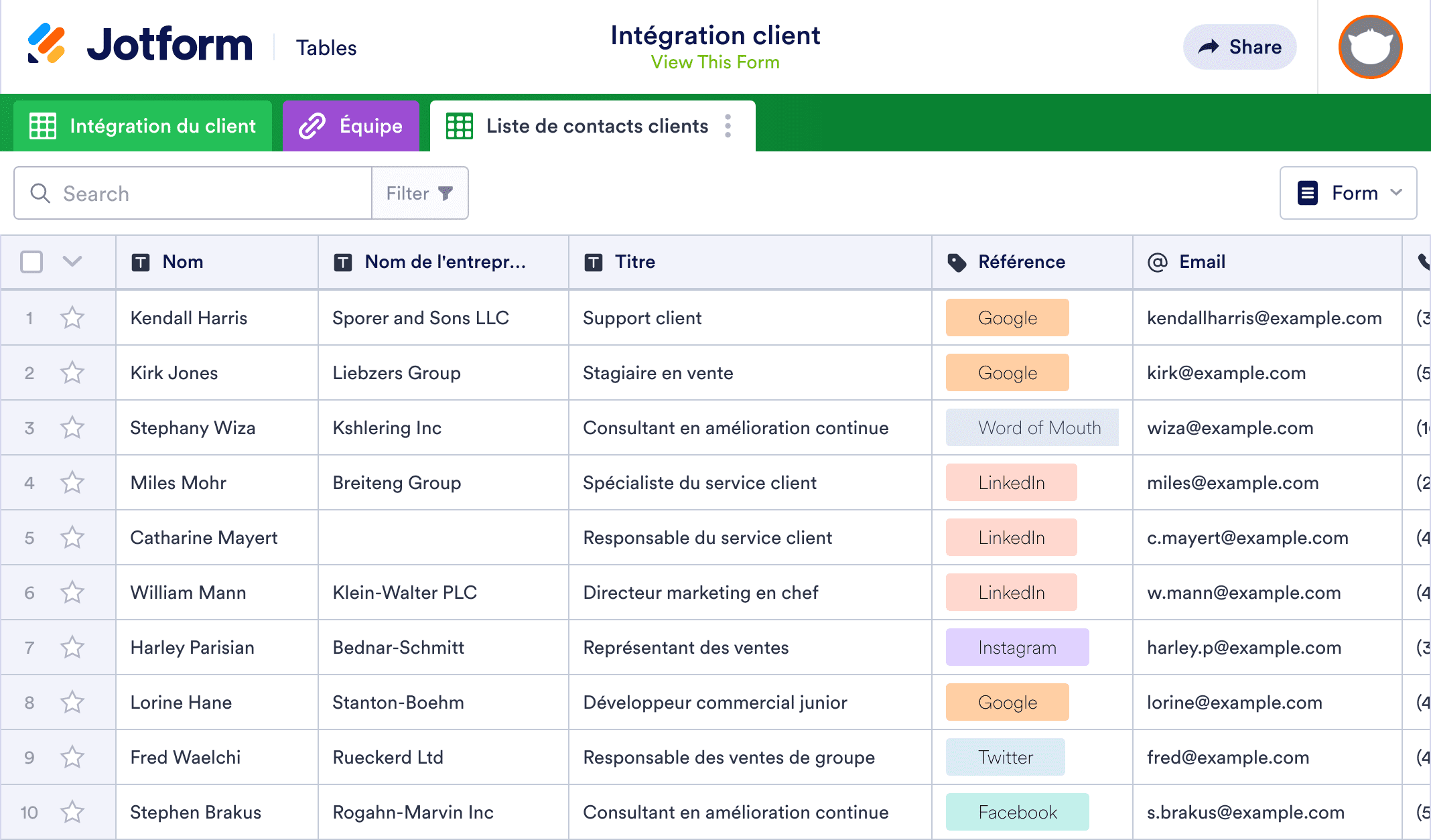Click the Référence column tag icon

955,262
